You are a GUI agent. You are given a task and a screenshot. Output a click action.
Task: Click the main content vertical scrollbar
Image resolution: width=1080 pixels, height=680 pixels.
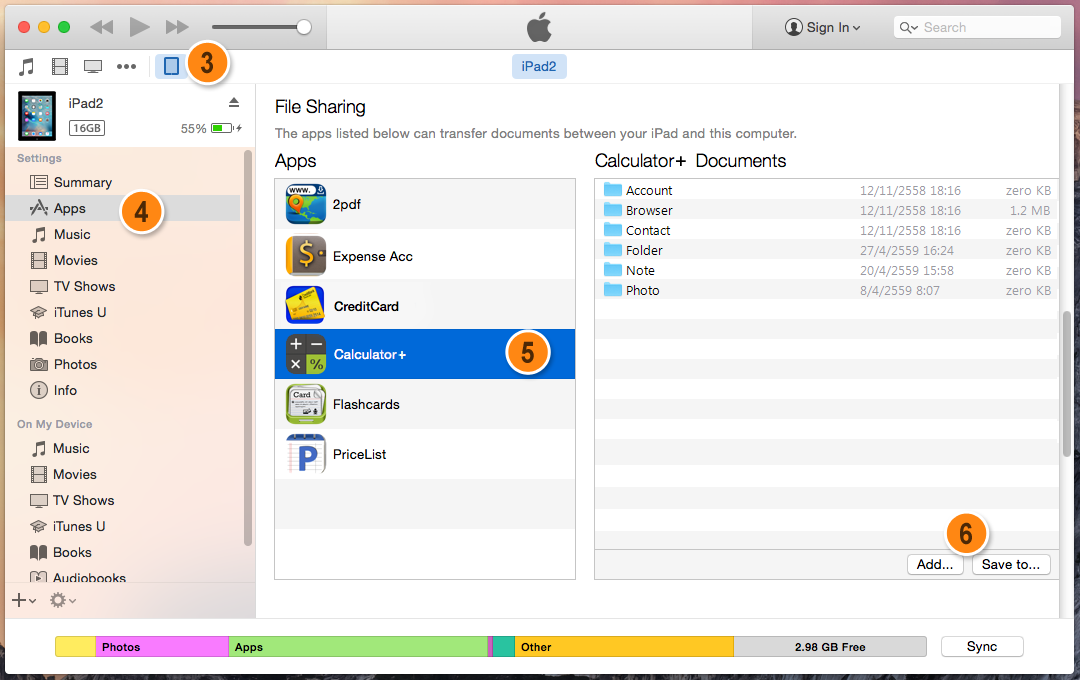pos(1067,383)
